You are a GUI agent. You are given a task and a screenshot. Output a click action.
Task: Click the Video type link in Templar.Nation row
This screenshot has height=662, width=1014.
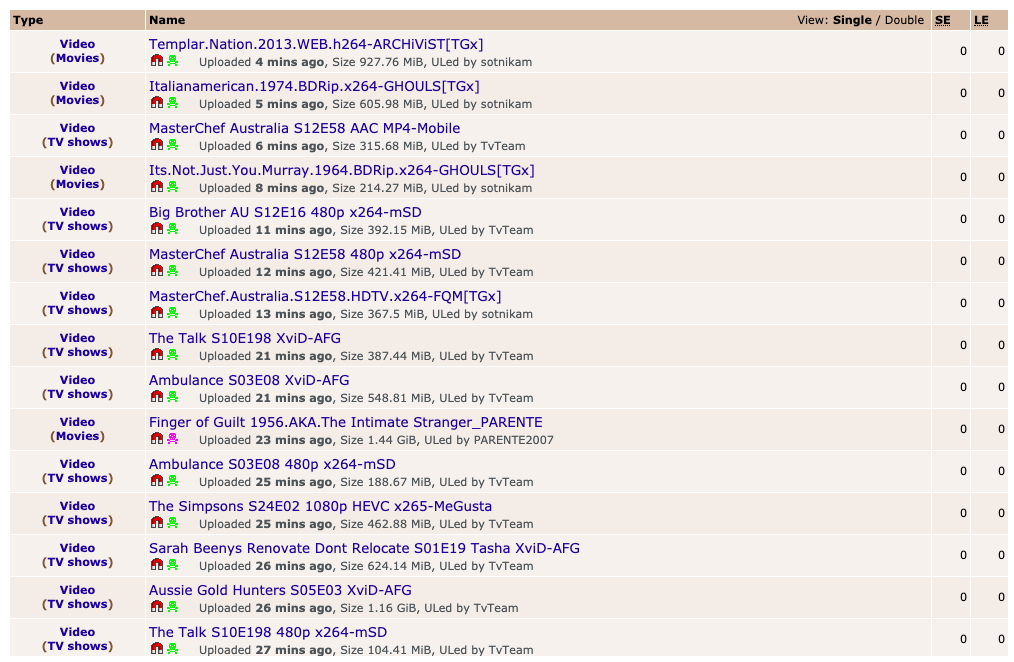pos(78,44)
